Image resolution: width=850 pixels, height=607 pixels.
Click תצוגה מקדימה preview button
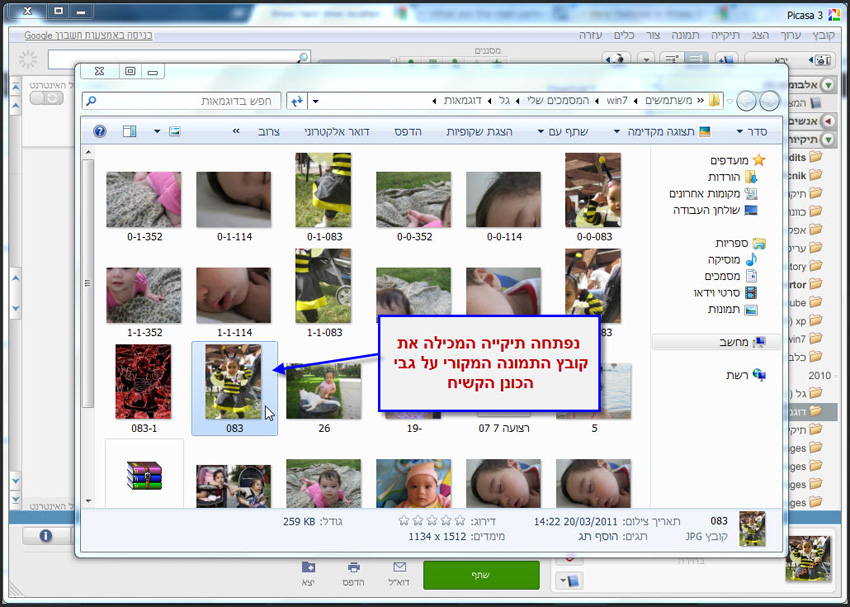[669, 132]
